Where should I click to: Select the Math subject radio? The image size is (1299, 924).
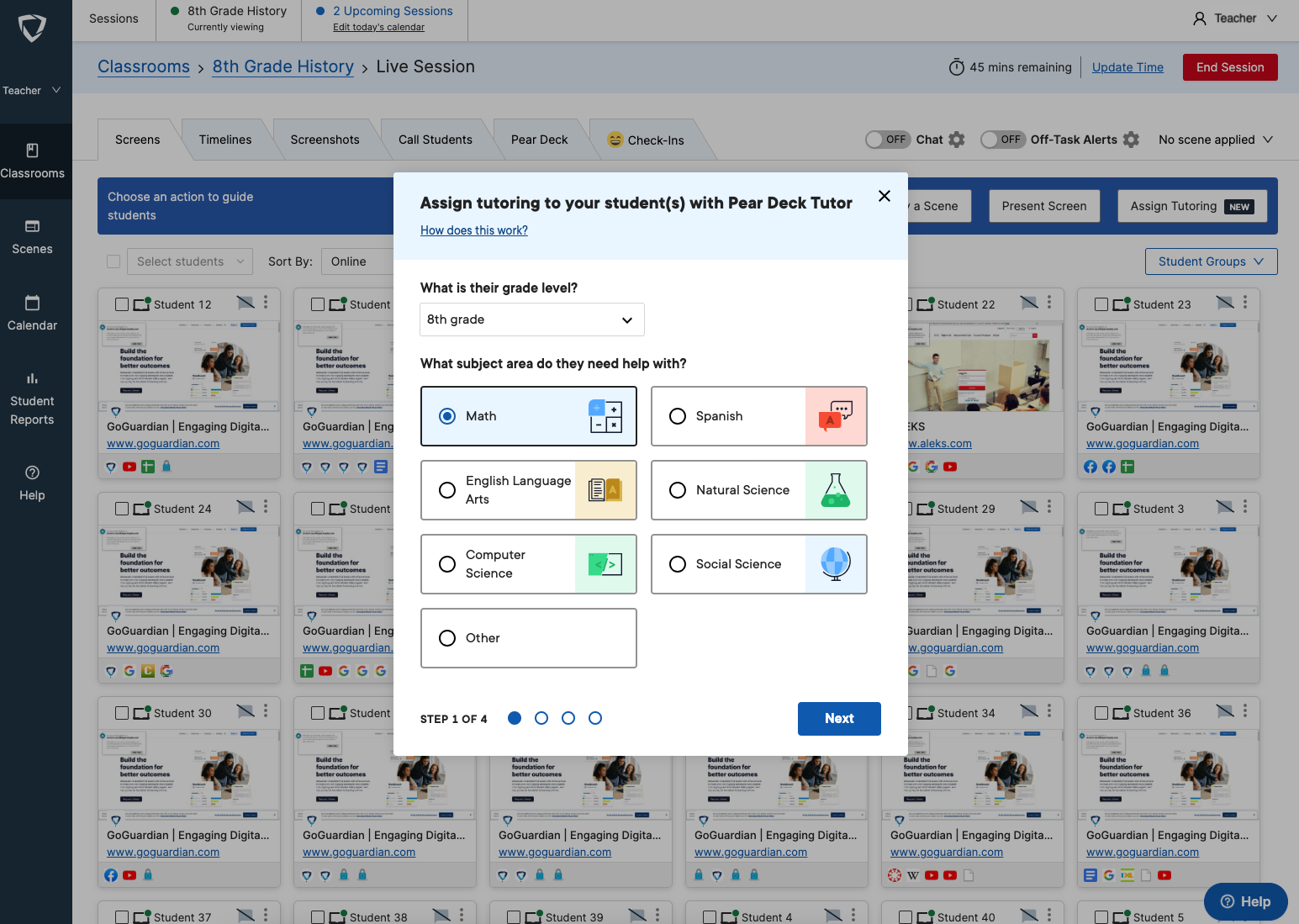coord(447,416)
